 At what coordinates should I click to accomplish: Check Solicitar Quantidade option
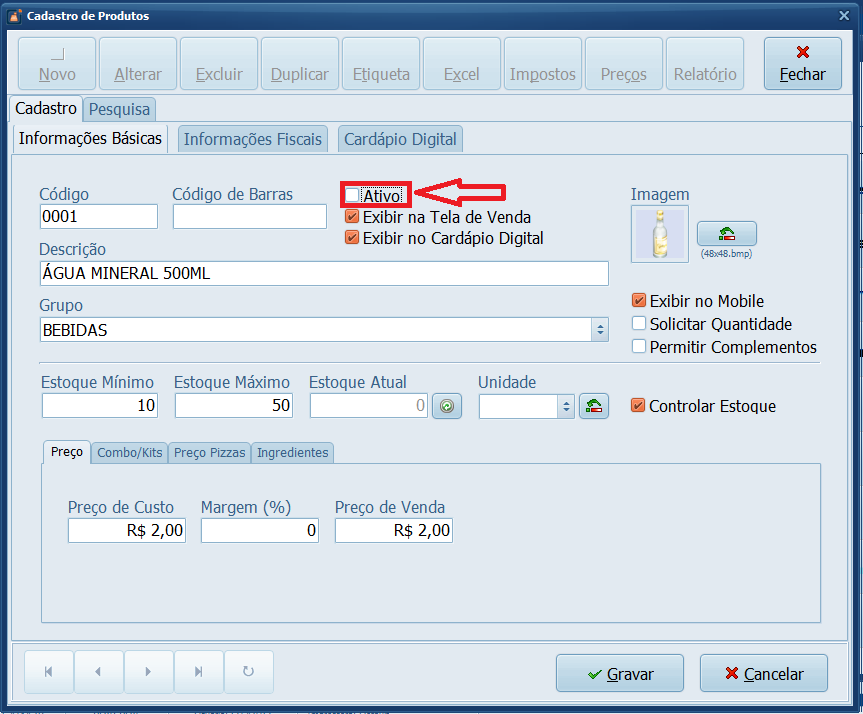[x=639, y=324]
